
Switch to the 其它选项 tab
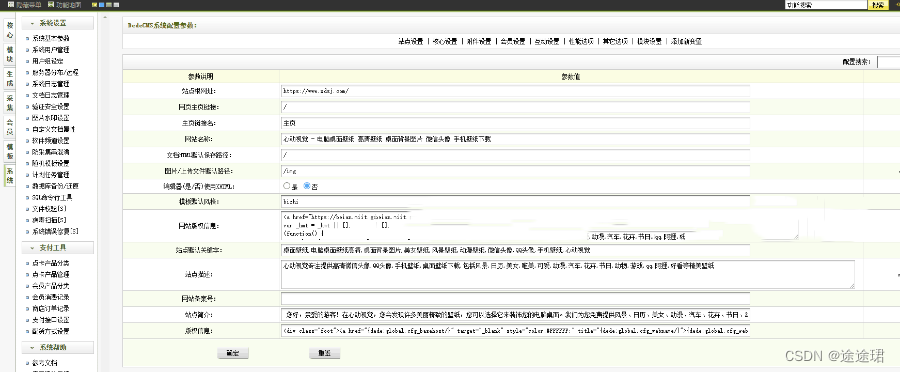click(x=615, y=41)
